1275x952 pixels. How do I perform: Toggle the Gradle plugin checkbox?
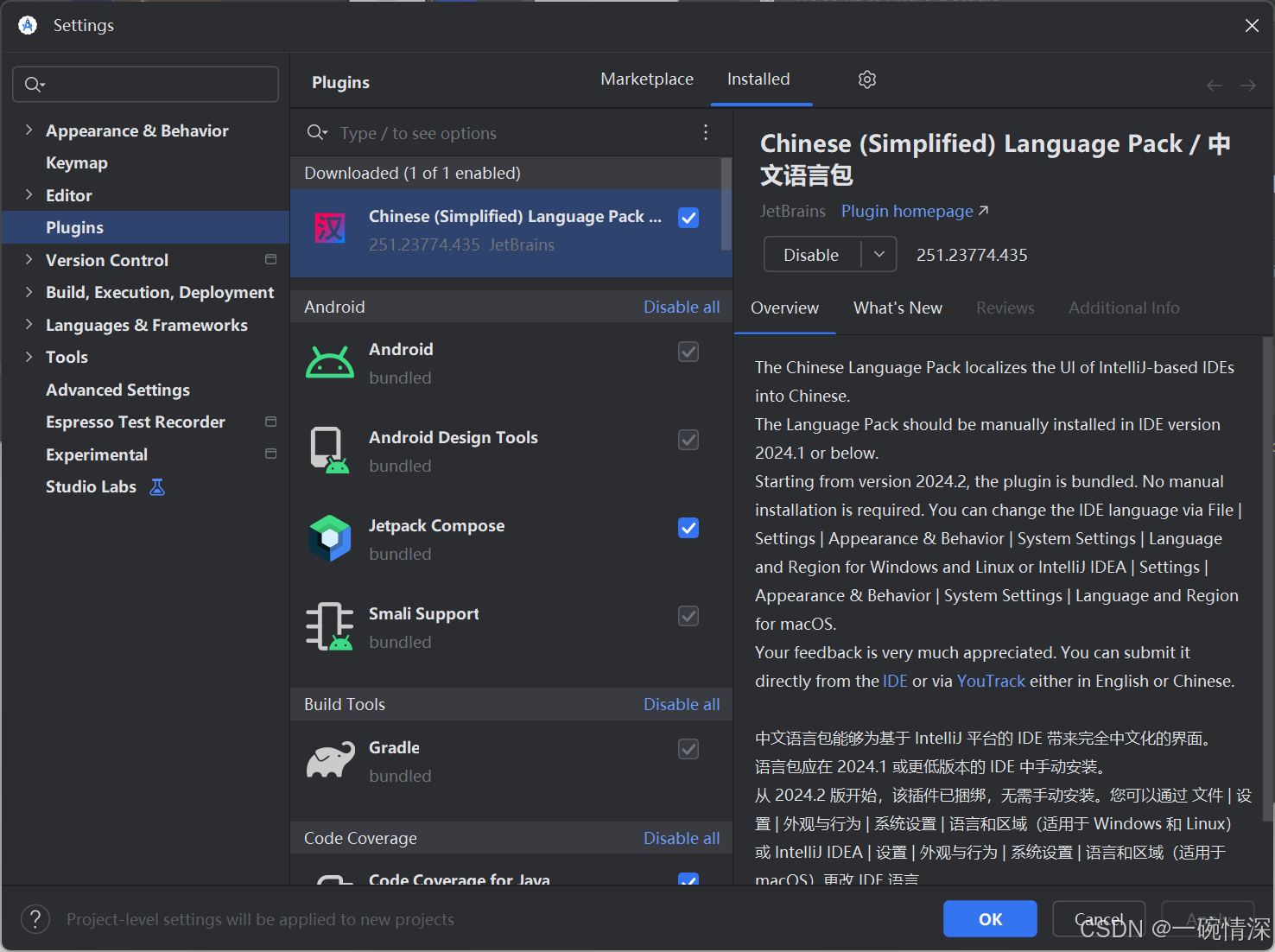point(688,749)
